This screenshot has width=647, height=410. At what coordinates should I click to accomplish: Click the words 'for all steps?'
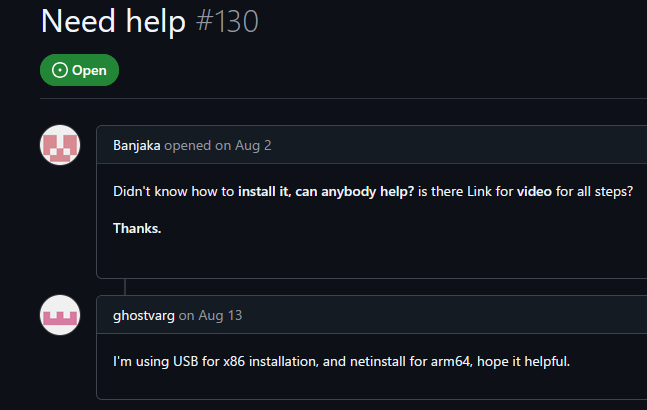point(595,191)
